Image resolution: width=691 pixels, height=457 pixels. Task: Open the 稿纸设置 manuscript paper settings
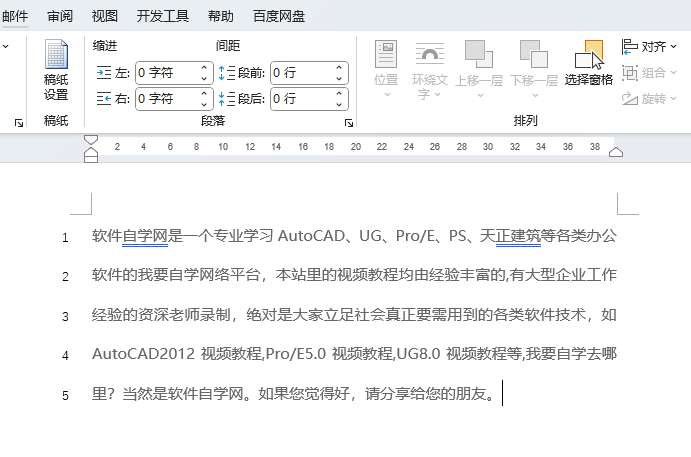pyautogui.click(x=56, y=70)
